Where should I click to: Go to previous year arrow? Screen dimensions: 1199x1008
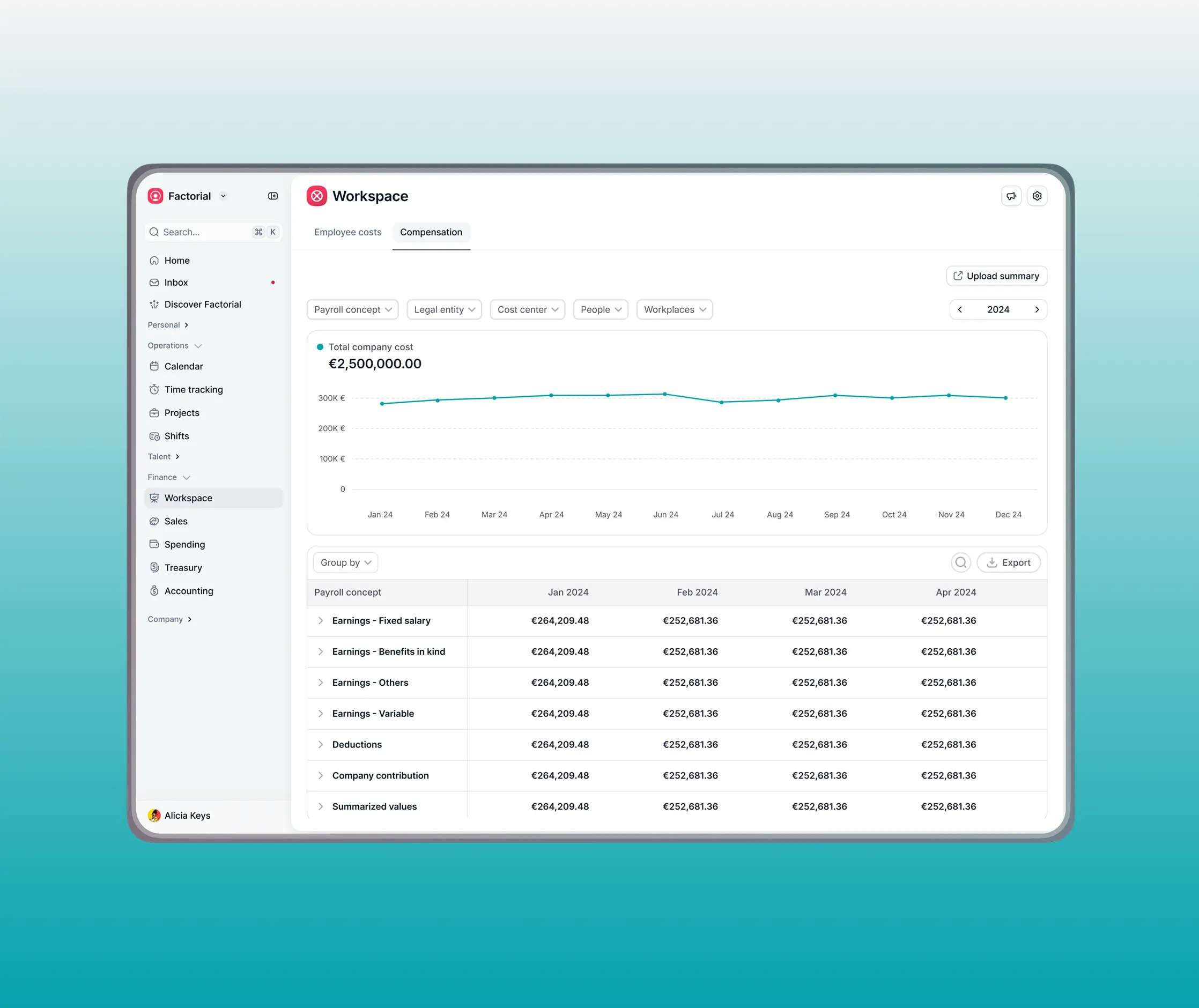(960, 310)
